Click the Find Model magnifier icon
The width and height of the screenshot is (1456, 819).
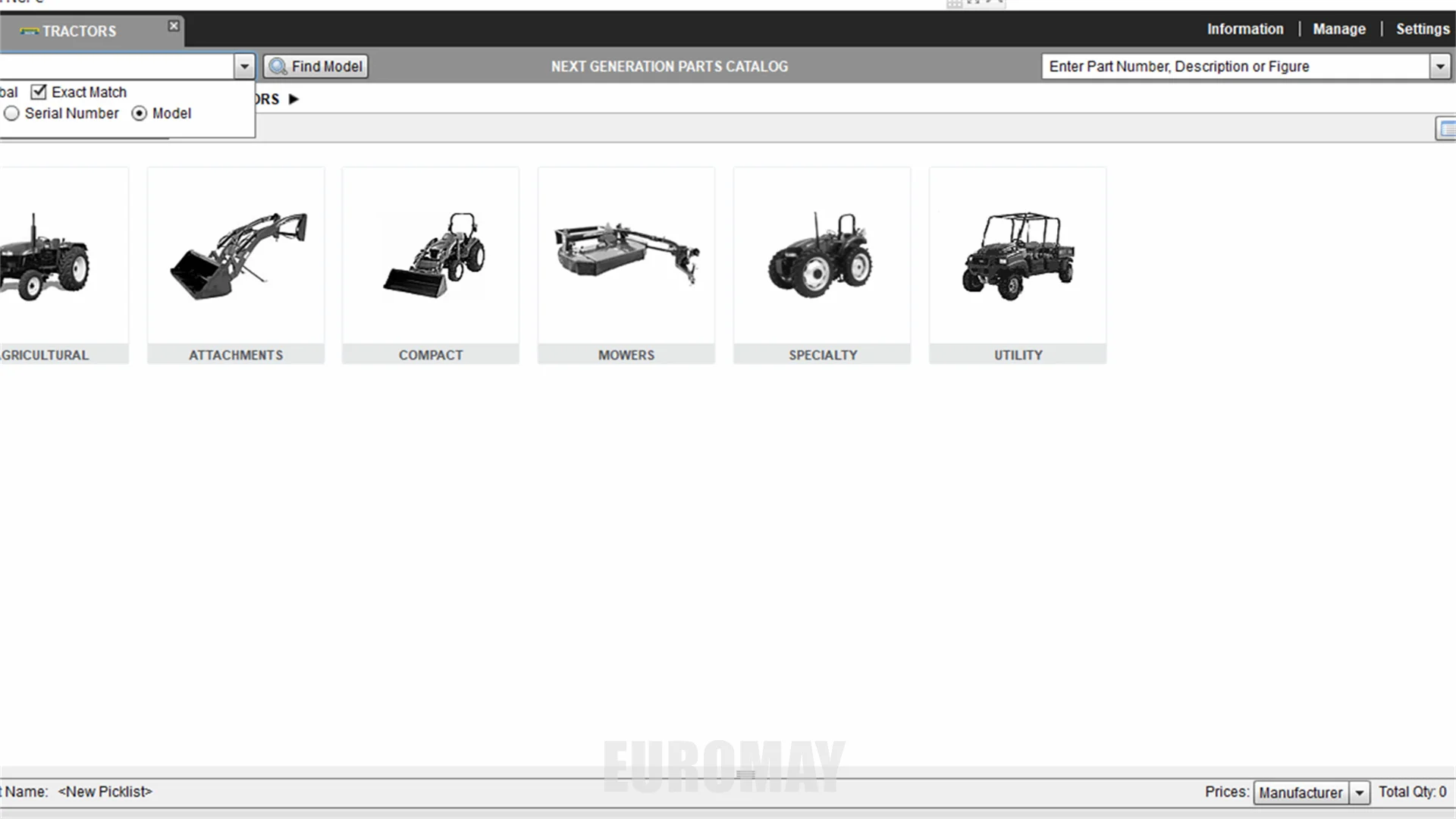click(278, 67)
